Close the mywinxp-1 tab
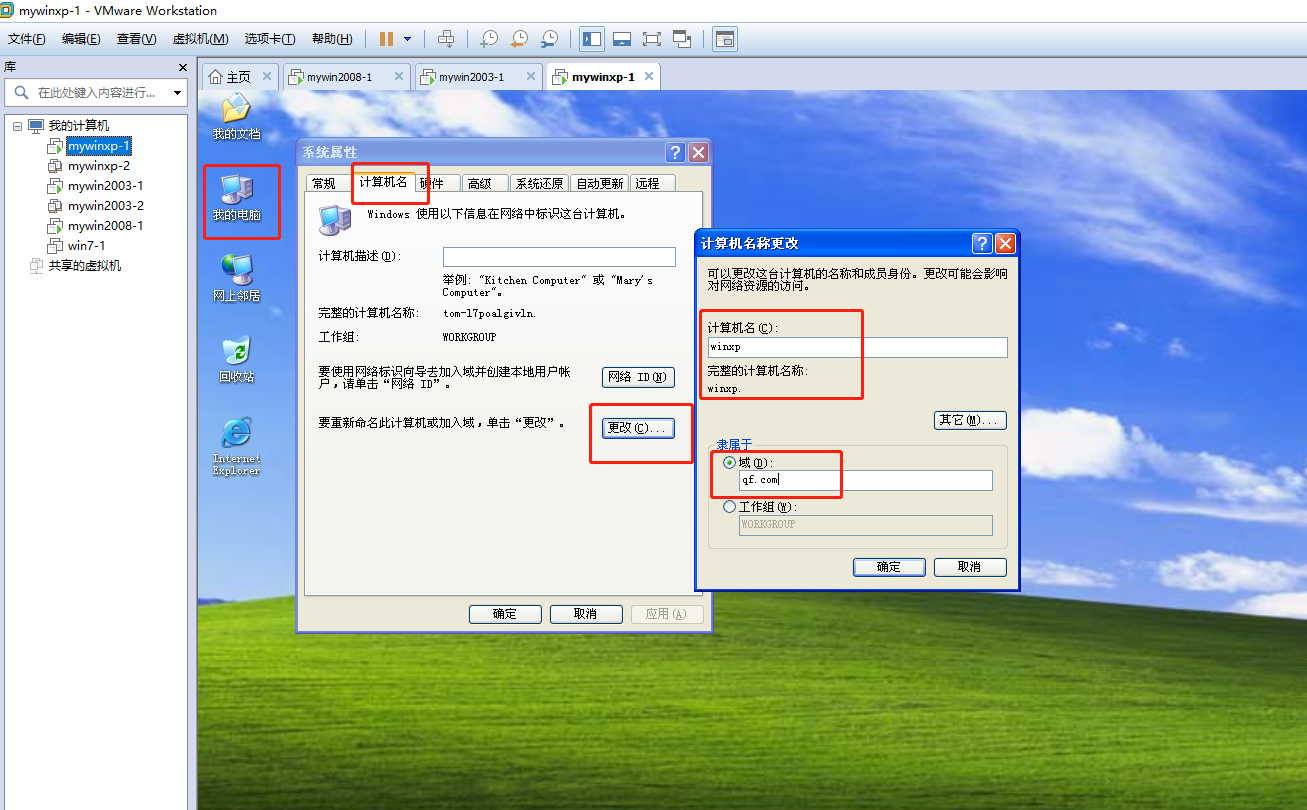Image resolution: width=1307 pixels, height=810 pixels. pos(648,76)
